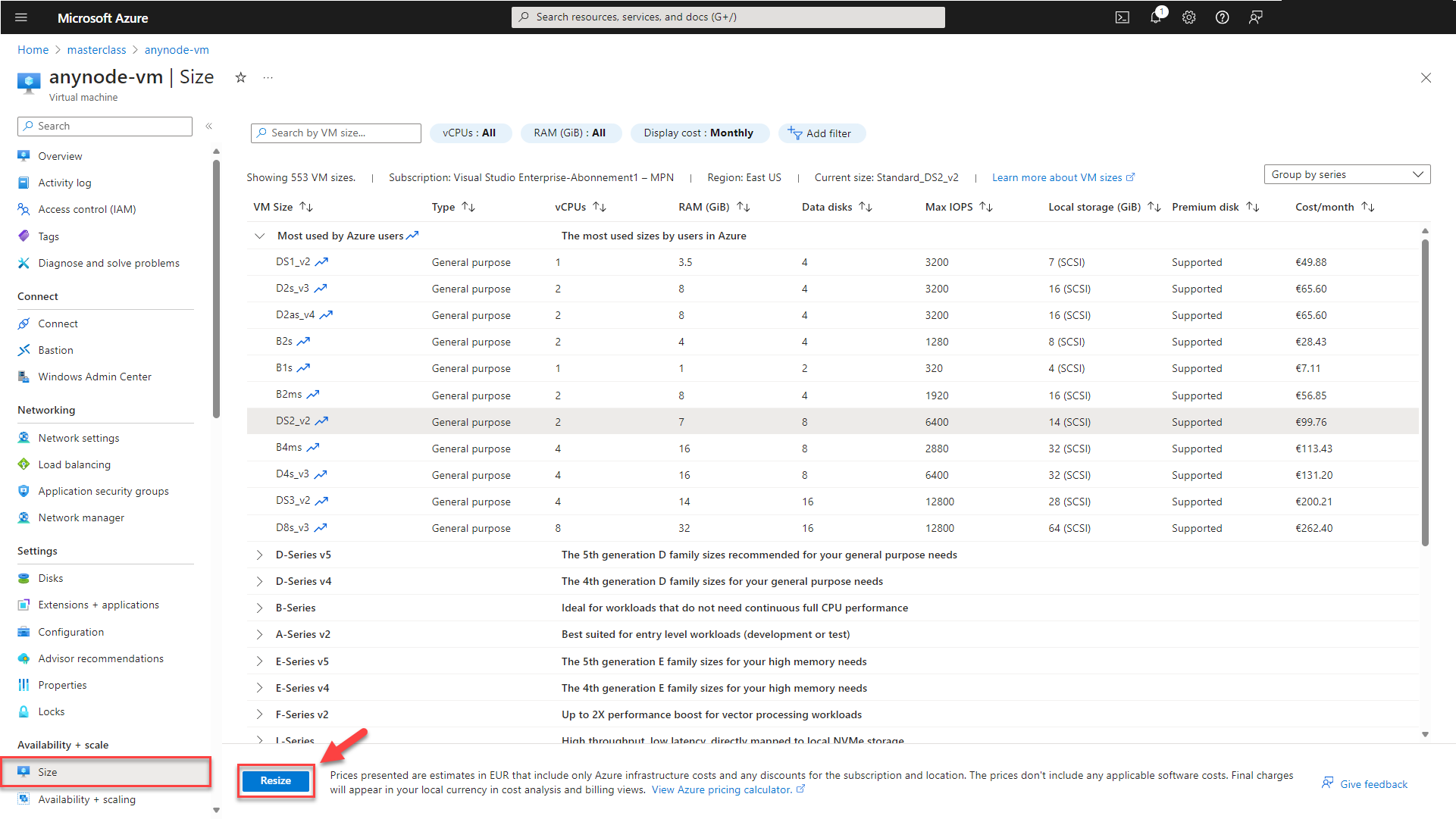The width and height of the screenshot is (1456, 819).
Task: Open the hamburger portal menu
Action: [x=20, y=17]
